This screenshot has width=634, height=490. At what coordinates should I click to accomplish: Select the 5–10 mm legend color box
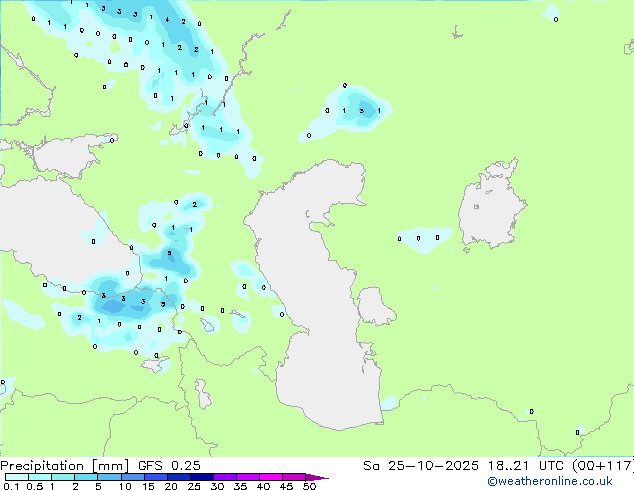pyautogui.click(x=109, y=477)
